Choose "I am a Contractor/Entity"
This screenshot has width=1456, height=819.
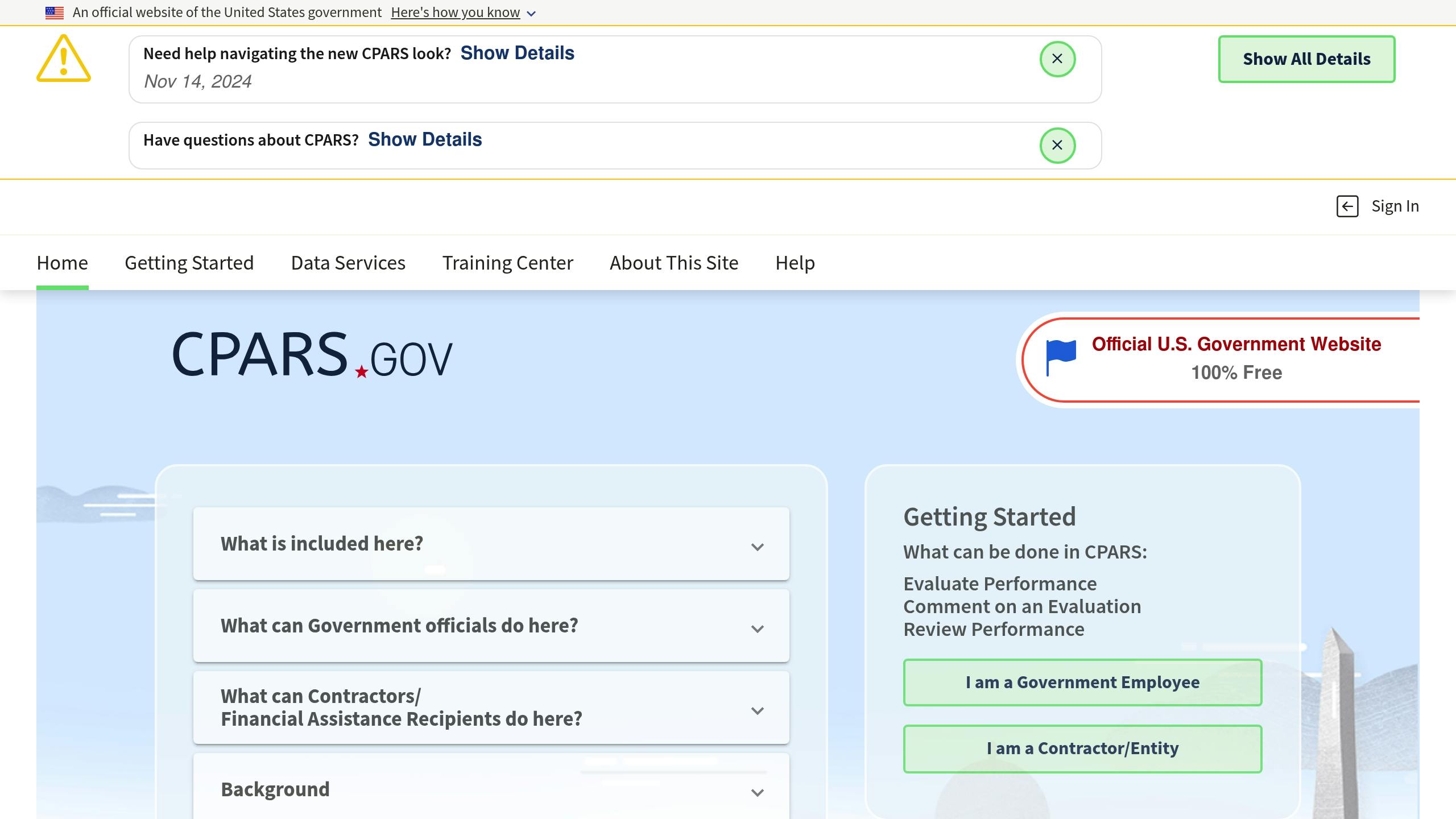tap(1082, 748)
